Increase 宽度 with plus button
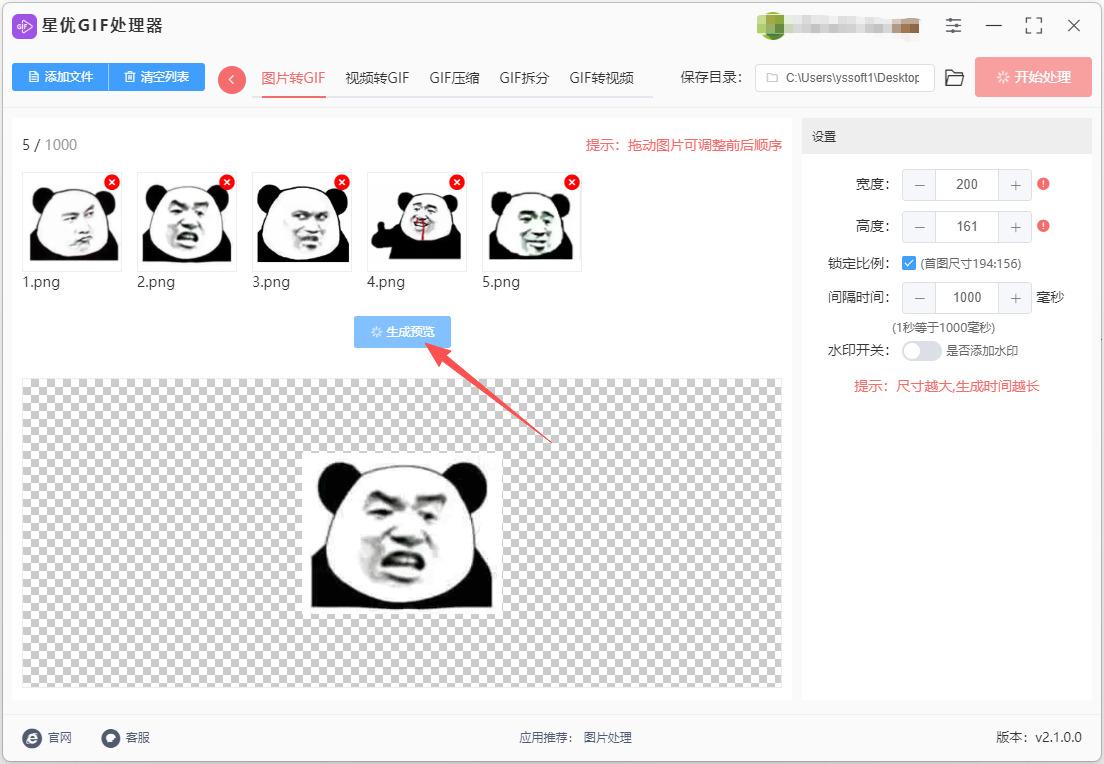The width and height of the screenshot is (1104, 764). pyautogui.click(x=1015, y=184)
